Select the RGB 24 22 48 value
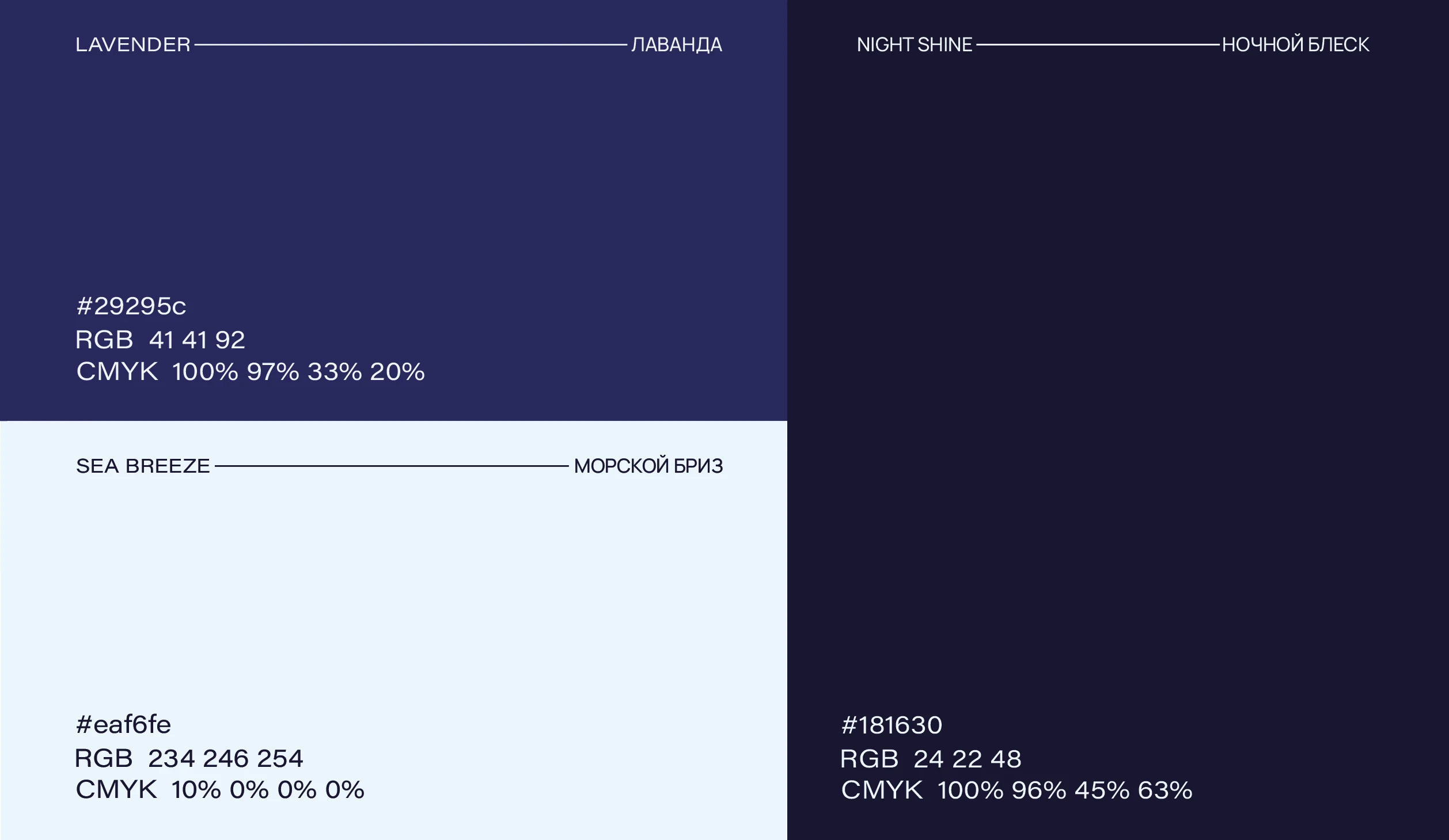 (931, 759)
